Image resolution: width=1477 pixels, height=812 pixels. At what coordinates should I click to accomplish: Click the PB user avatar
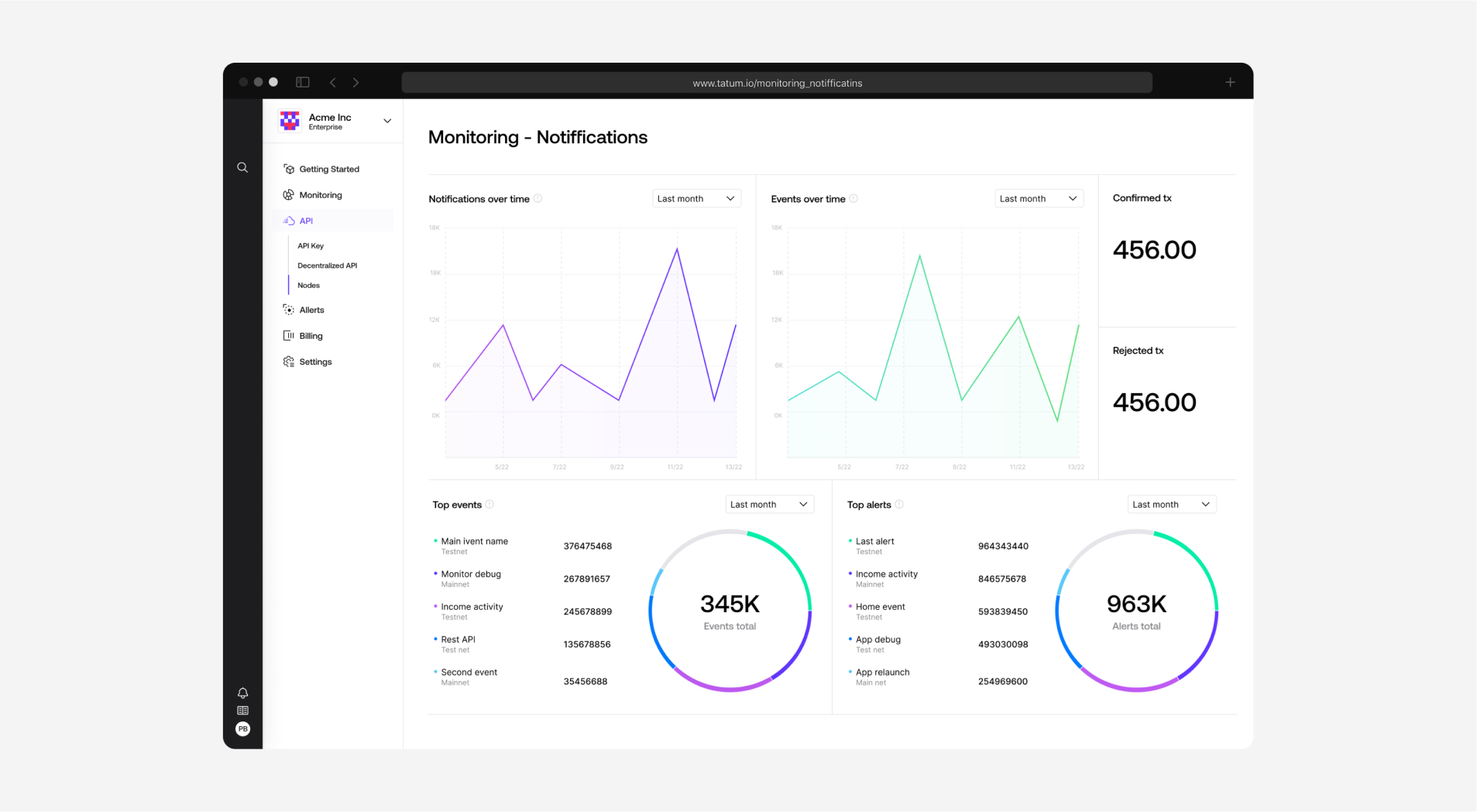pos(242,729)
